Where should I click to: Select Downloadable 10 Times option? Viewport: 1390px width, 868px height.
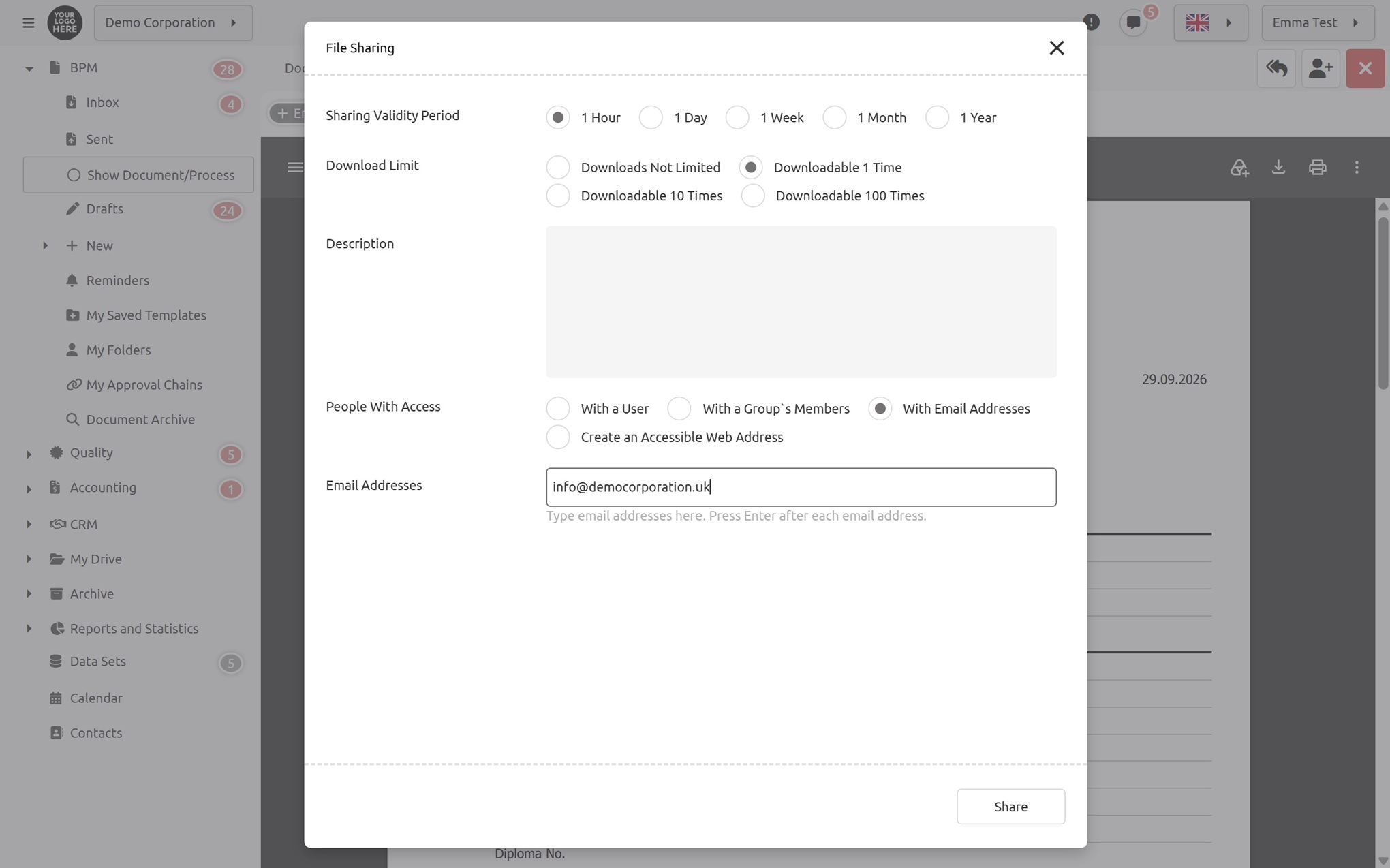558,196
